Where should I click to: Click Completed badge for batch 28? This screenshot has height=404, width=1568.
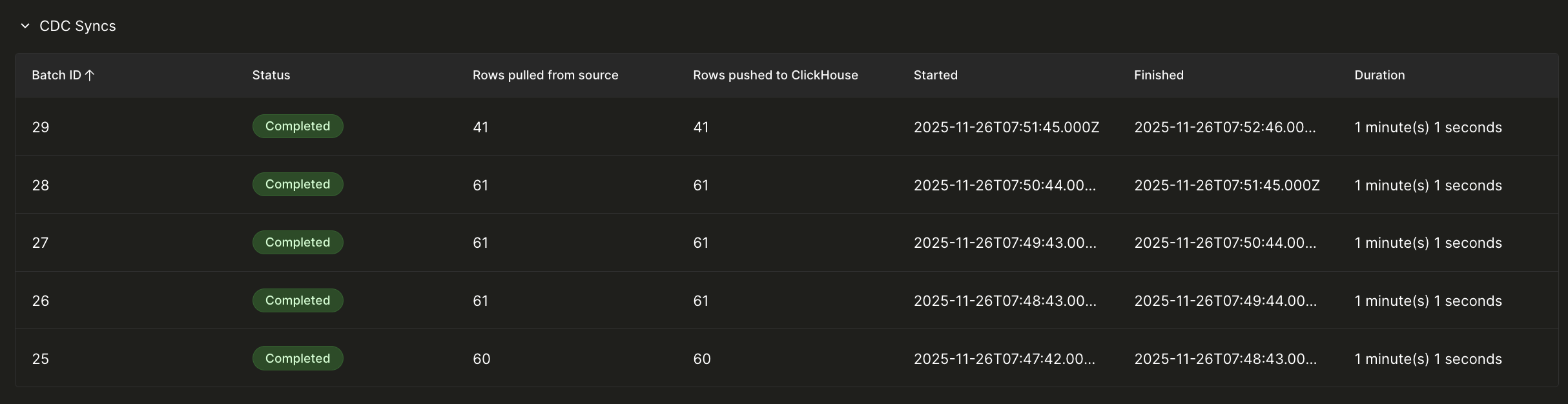[297, 185]
